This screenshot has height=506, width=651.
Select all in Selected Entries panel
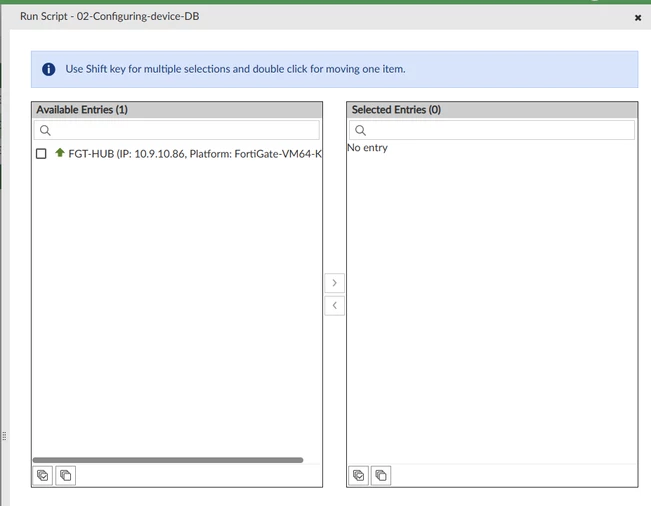[x=358, y=475]
